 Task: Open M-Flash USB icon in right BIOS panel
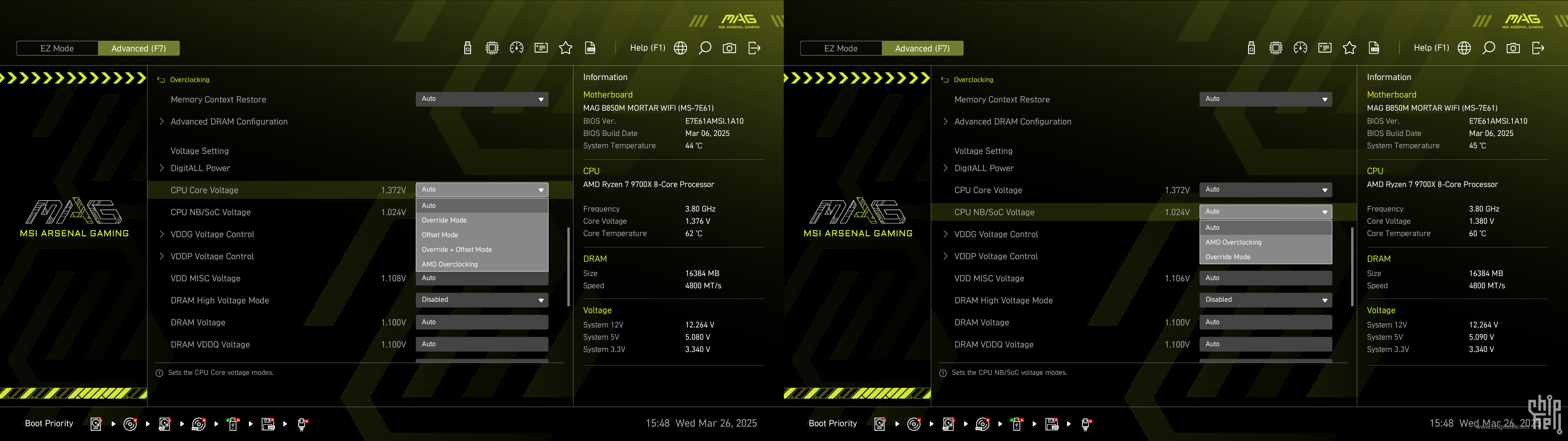[x=1251, y=48]
